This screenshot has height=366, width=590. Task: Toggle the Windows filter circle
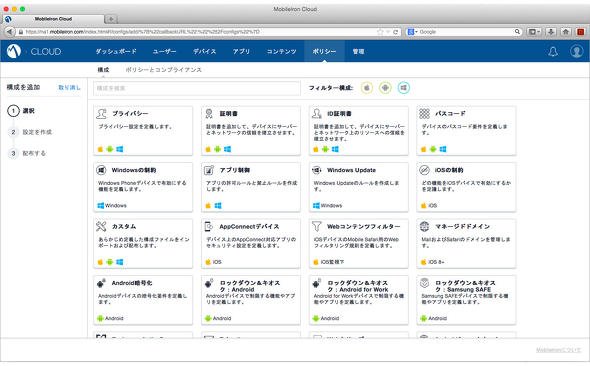coord(403,88)
